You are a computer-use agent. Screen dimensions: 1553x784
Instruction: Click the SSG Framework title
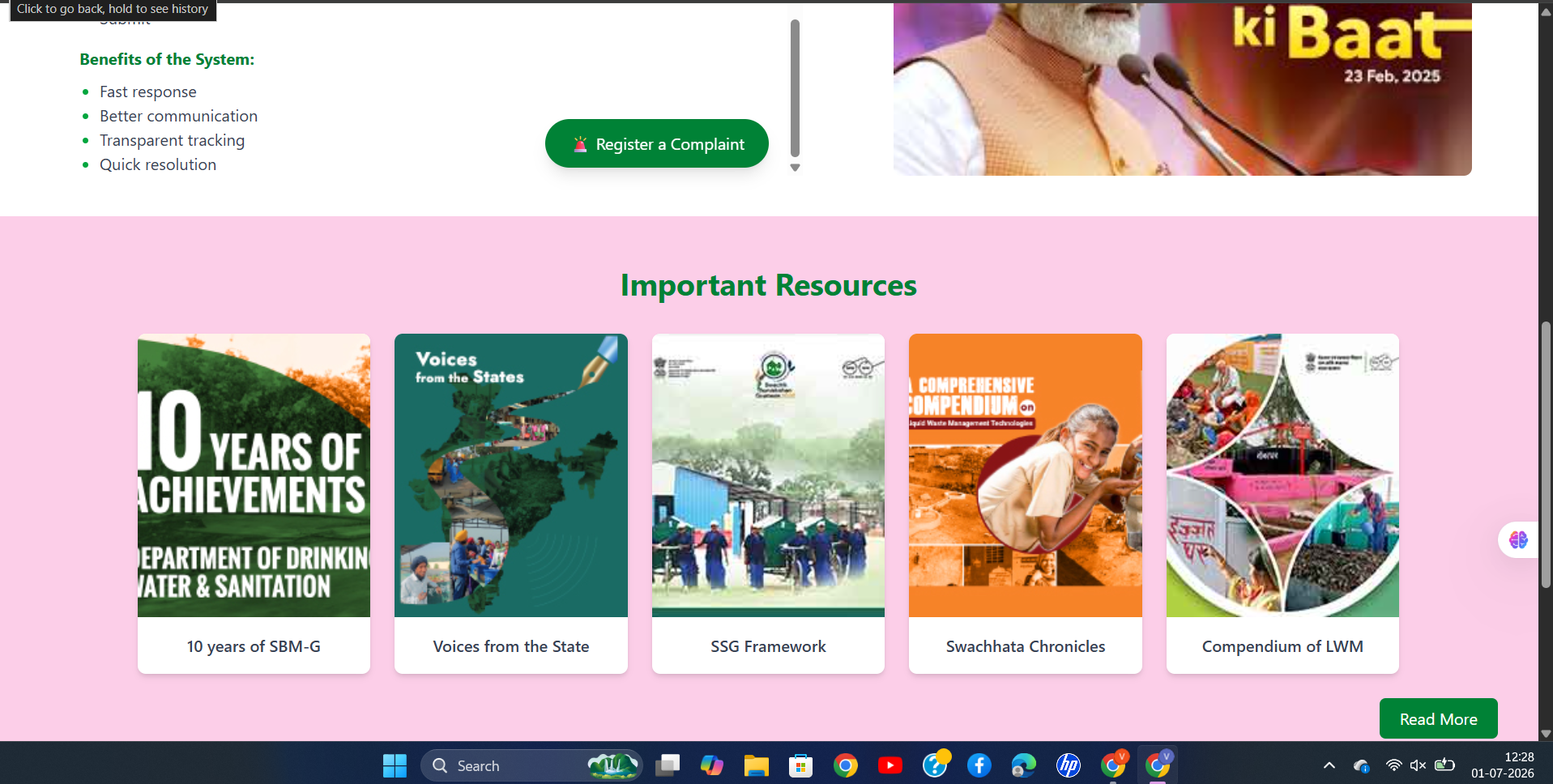(x=768, y=646)
